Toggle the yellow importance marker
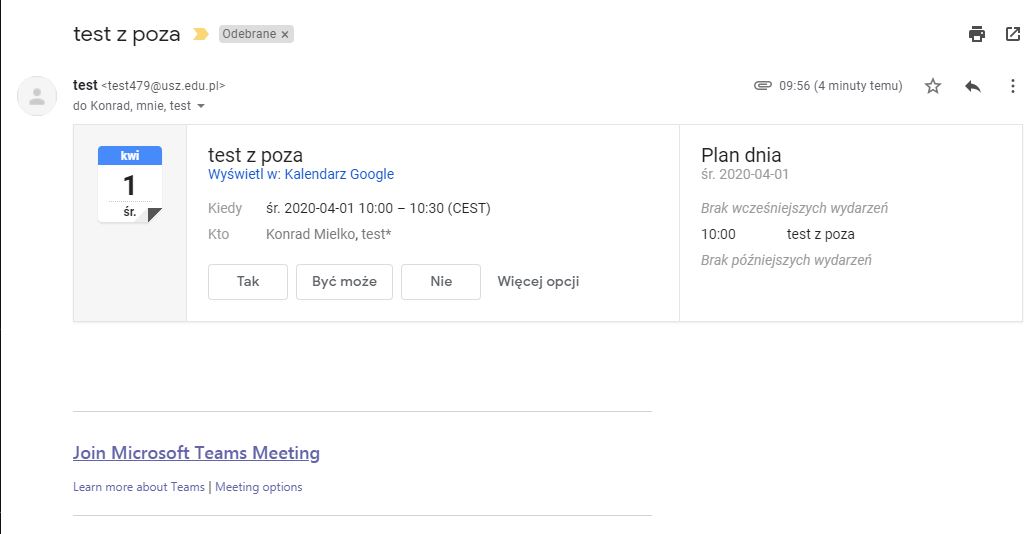This screenshot has height=534, width=1035. 200,34
